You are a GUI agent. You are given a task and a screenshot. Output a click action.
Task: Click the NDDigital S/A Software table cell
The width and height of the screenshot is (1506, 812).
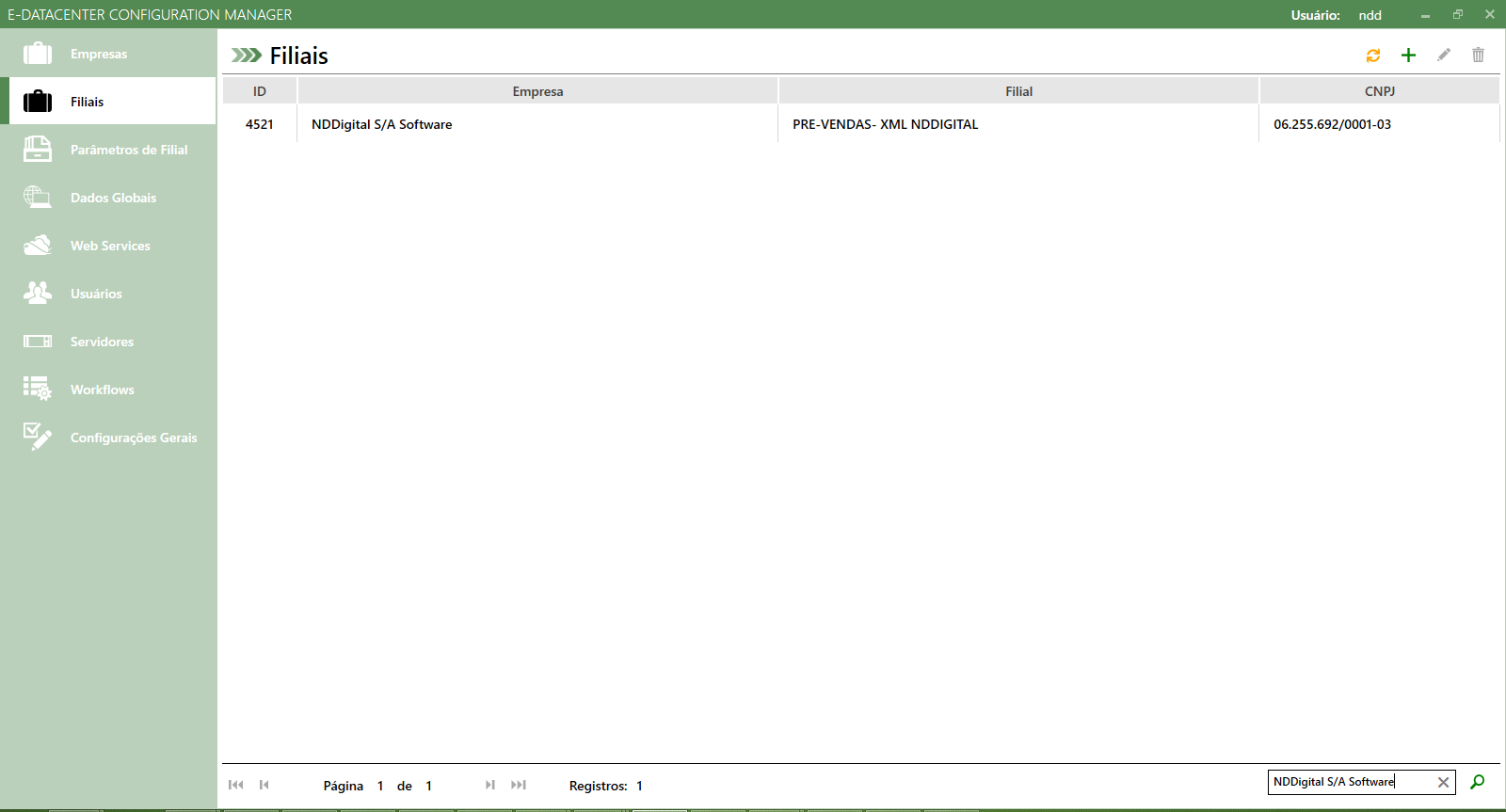tap(537, 124)
